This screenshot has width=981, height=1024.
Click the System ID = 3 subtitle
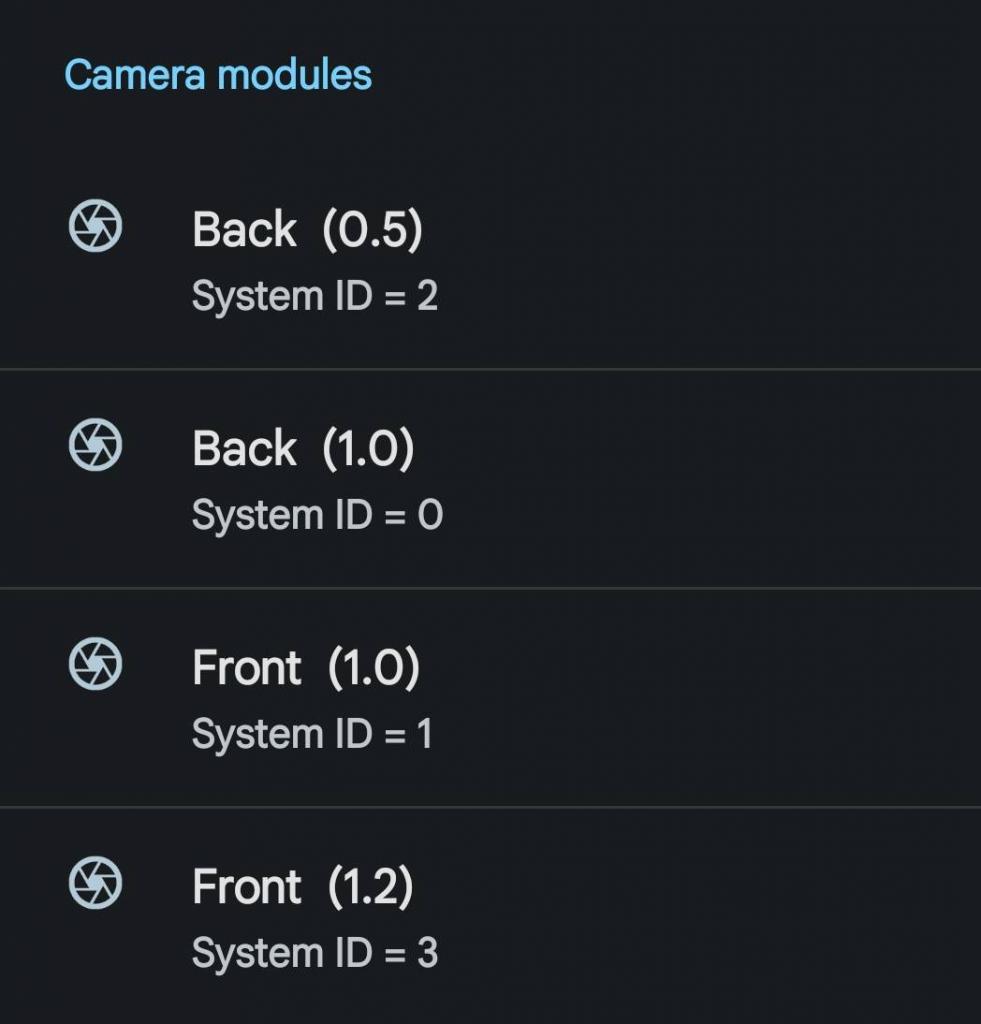pos(314,954)
